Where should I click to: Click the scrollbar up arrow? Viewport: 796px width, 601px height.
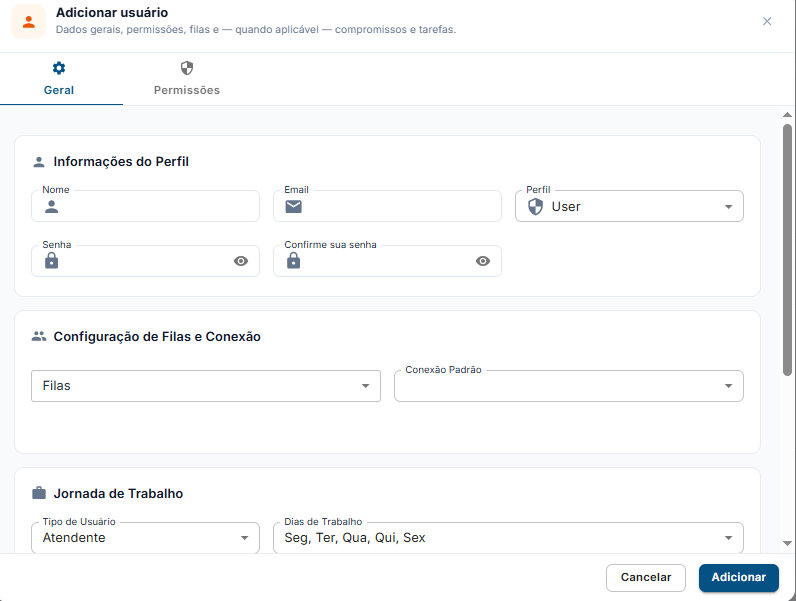[787, 115]
